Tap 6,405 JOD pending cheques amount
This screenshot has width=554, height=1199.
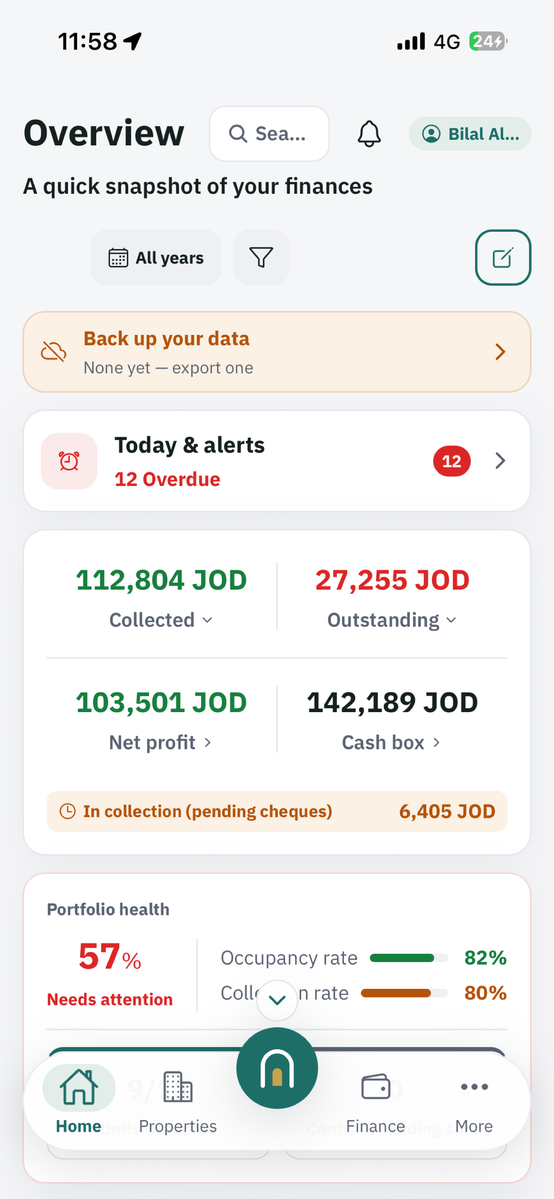[447, 811]
